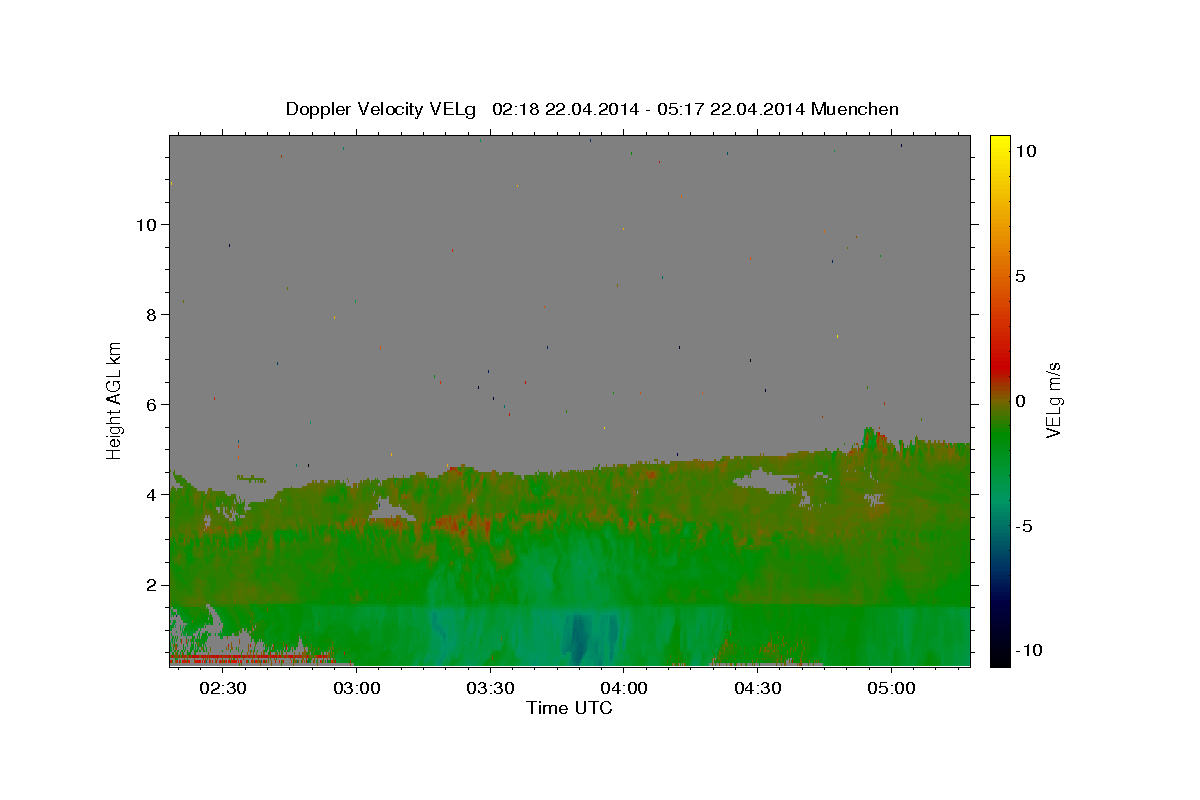Click the 04:30 time tick label
Viewport: 1200px width, 800px height.
[x=757, y=689]
